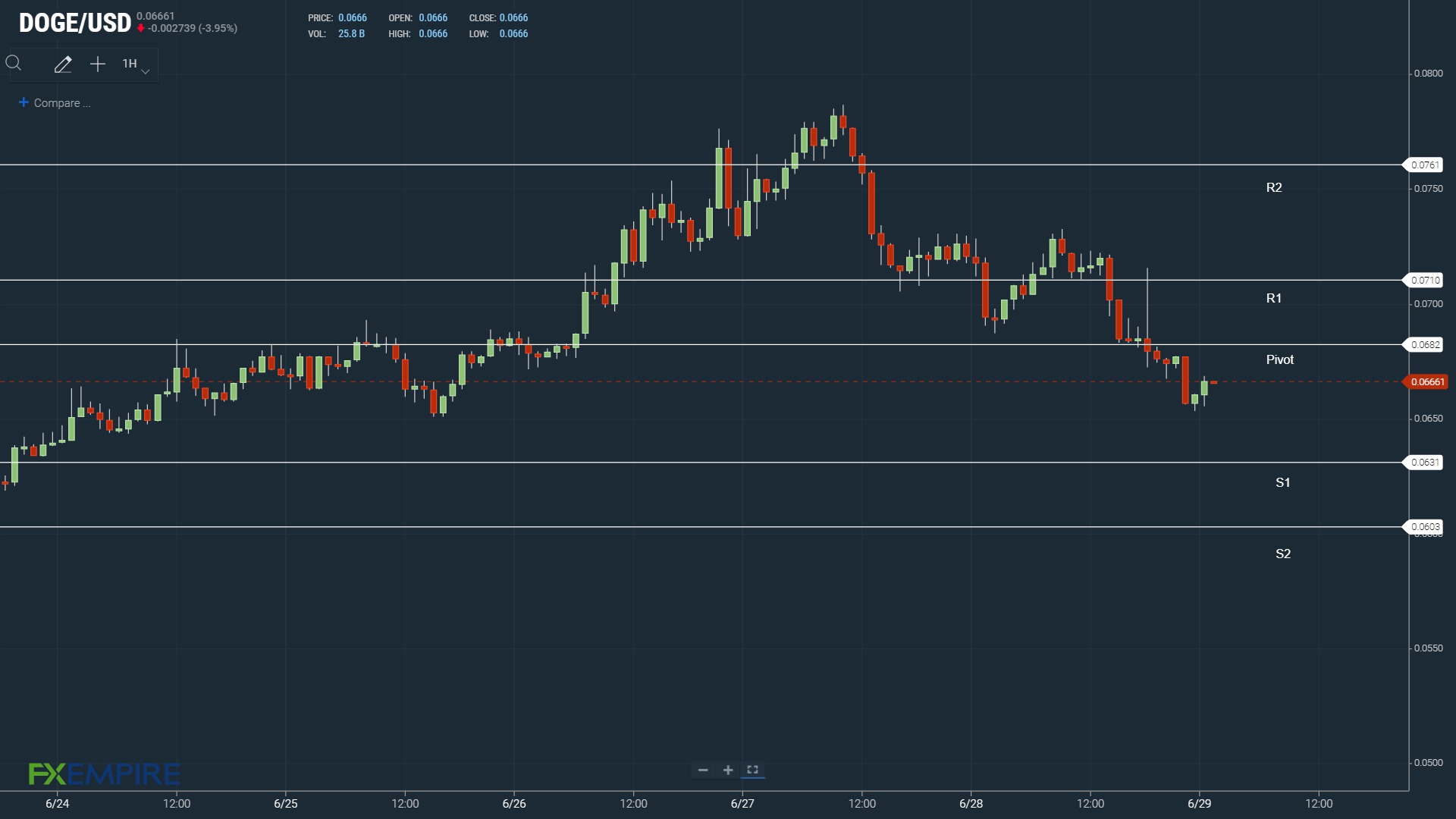Click the CLOSE 0.0666 value

click(513, 18)
